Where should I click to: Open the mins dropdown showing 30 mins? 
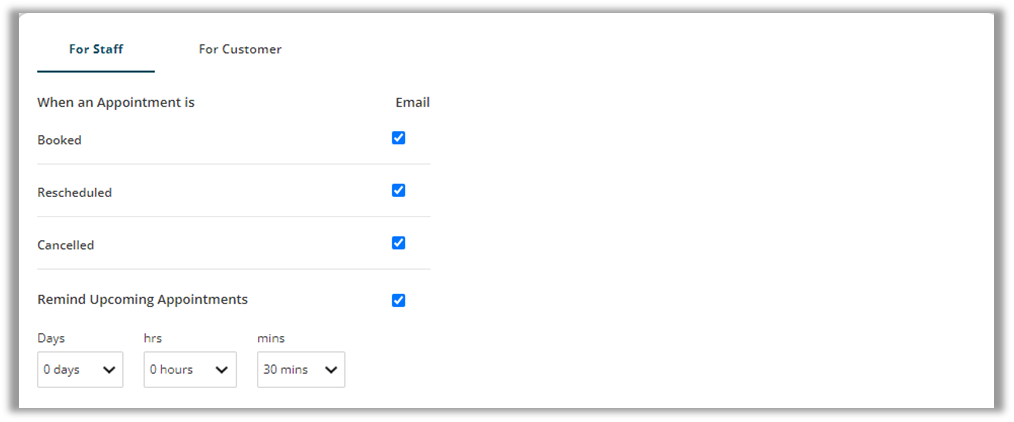click(300, 369)
